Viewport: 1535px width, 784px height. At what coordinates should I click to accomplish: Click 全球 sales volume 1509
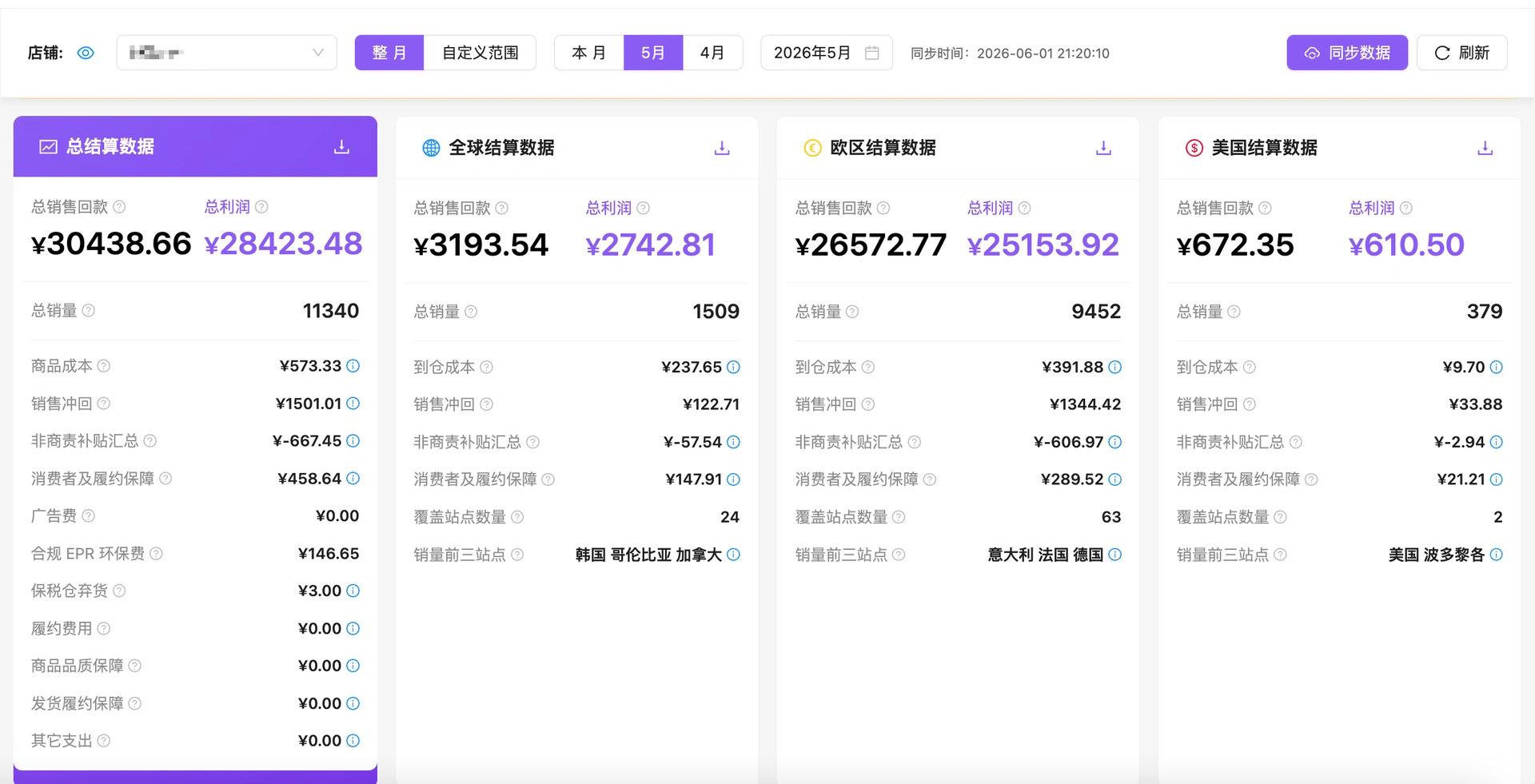pyautogui.click(x=716, y=312)
